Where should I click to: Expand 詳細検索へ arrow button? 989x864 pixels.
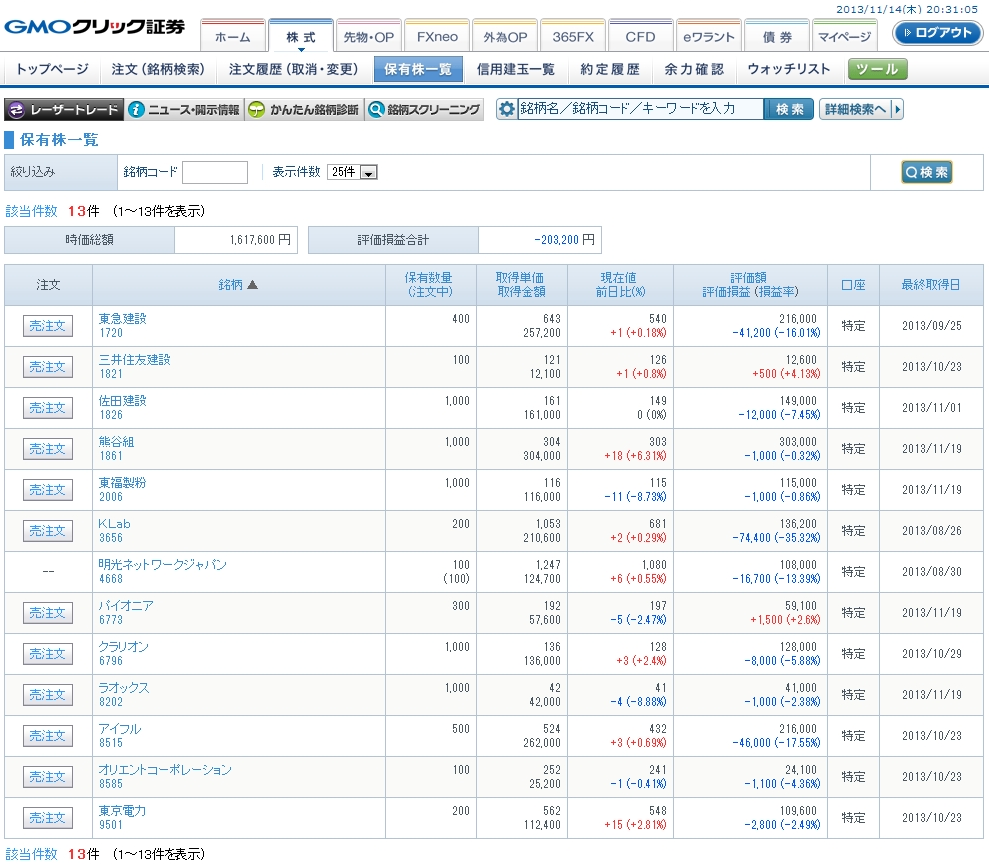coord(861,109)
